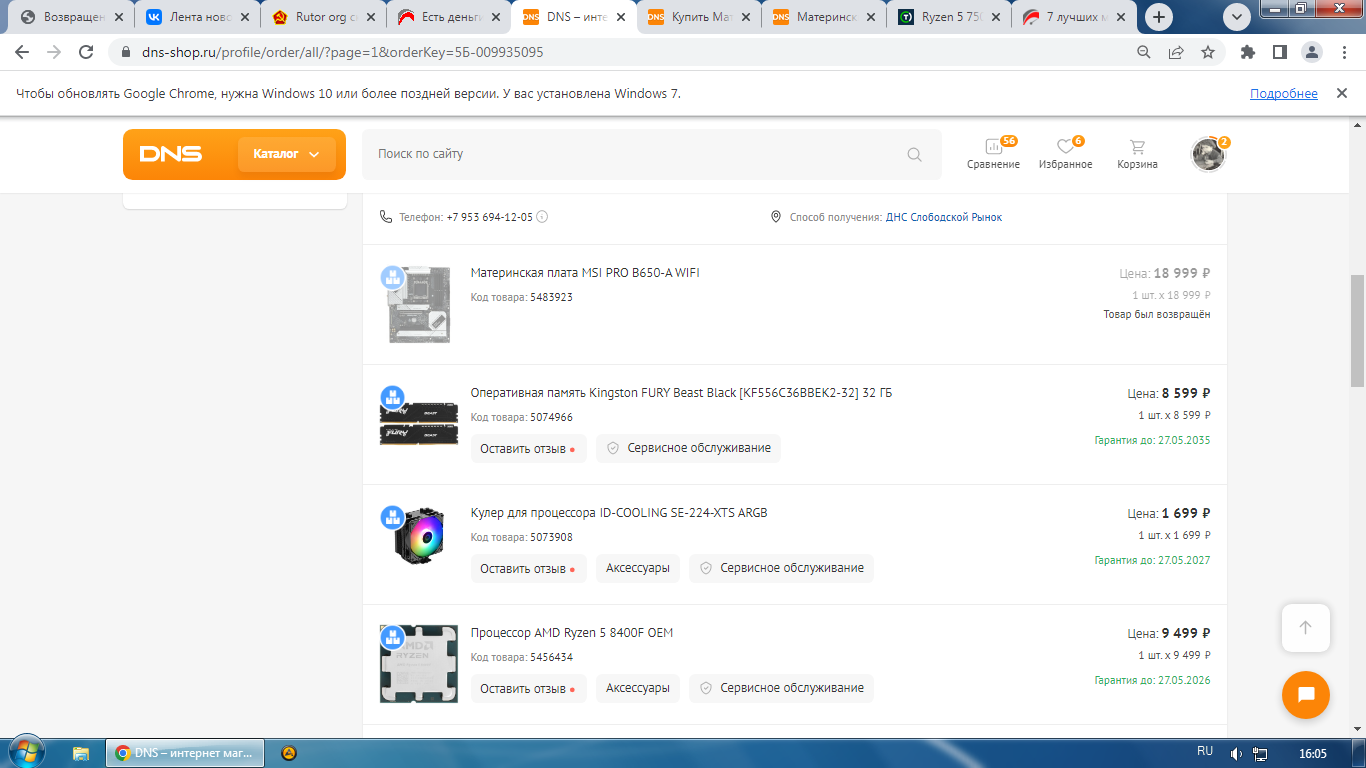Viewport: 1366px width, 768px height.
Task: Click the taskbar clock showing 16:05
Action: [1312, 753]
